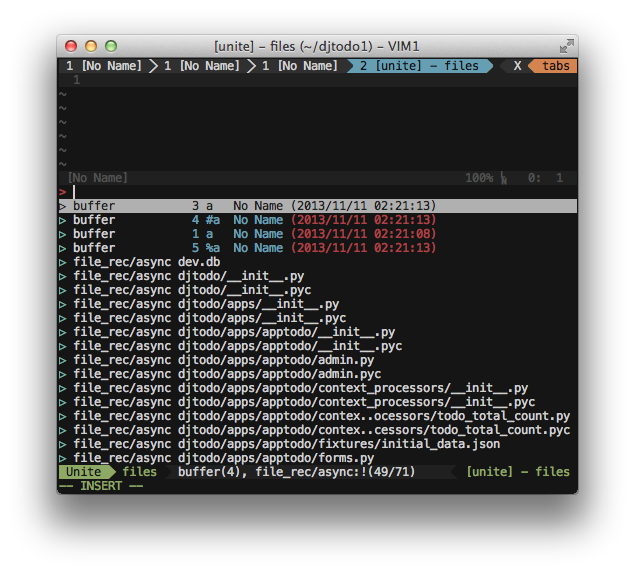Viewport: 635px width, 573px height.
Task: Open fixtures/initial_data.json candidate
Action: pos(318,444)
